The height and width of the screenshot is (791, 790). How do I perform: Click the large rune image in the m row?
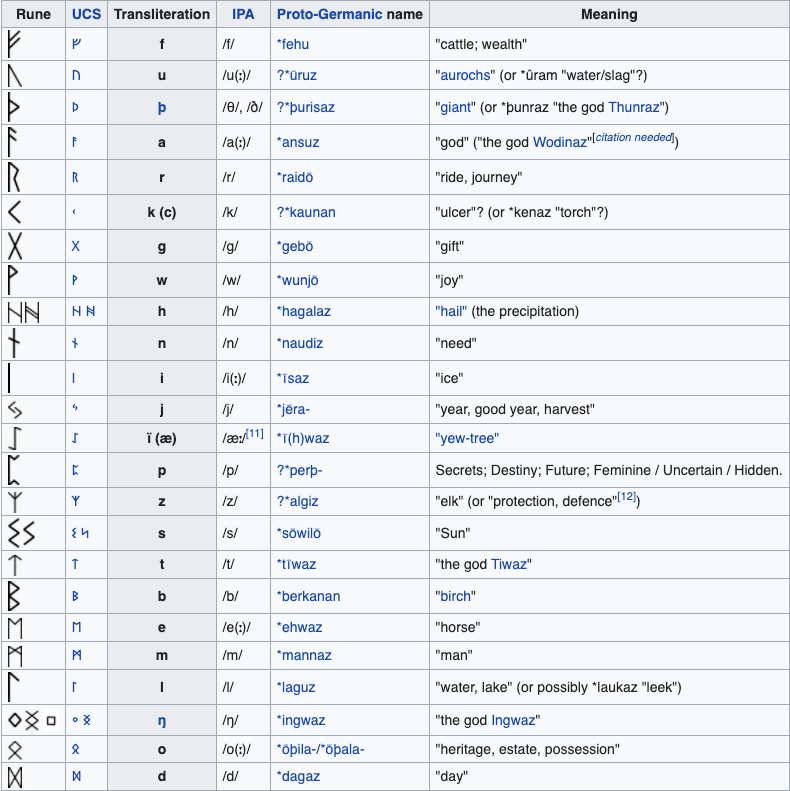point(15,656)
